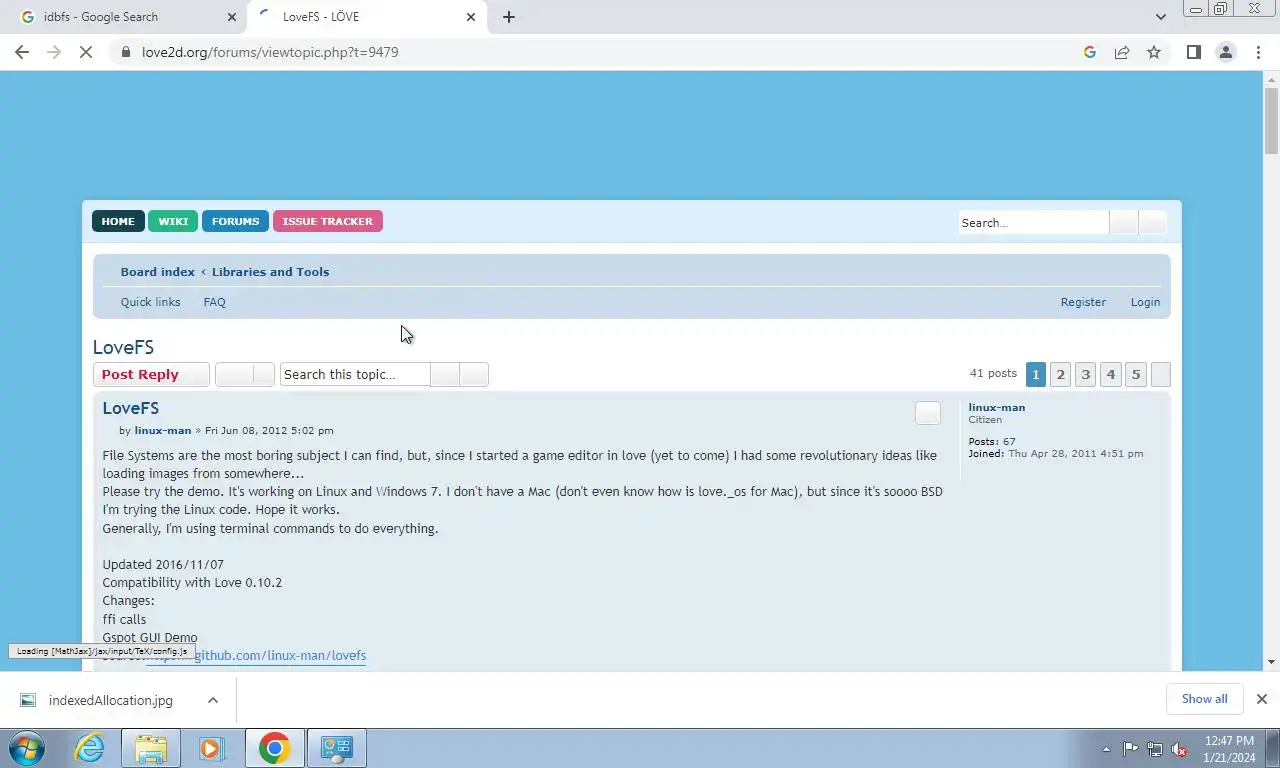The width and height of the screenshot is (1280, 768).
Task: Open Windows Media Player from taskbar
Action: point(211,748)
